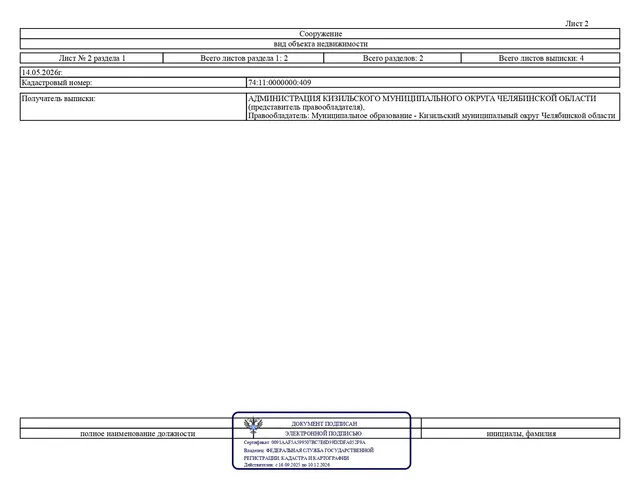Image resolution: width=640 pixels, height=495 pixels.
Task: Click the 'Получатель выписки:' label
Action: pos(58,98)
